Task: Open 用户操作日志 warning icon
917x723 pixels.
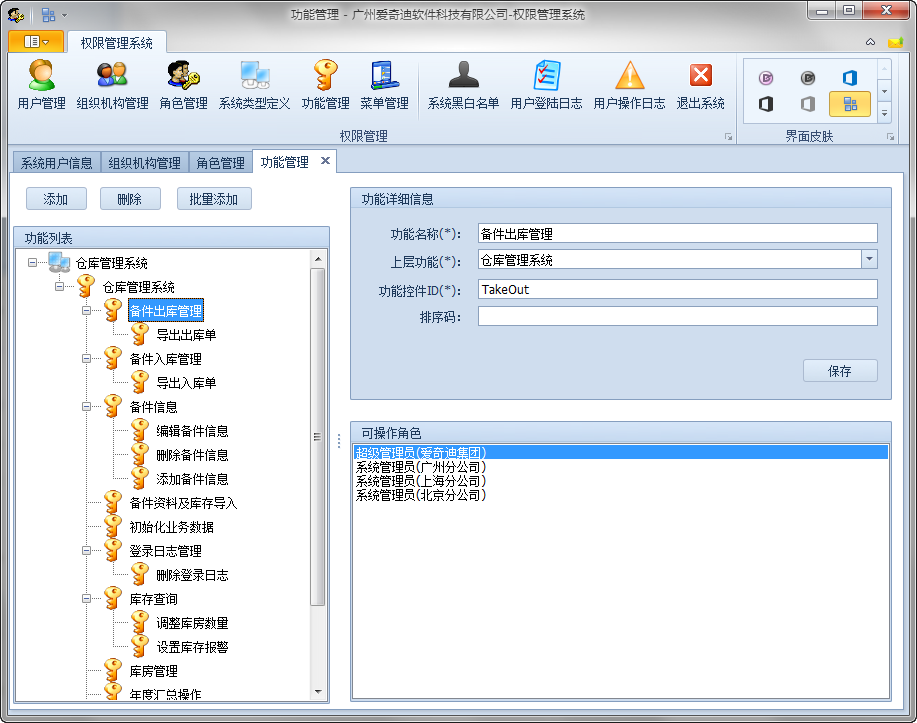Action: click(x=629, y=85)
